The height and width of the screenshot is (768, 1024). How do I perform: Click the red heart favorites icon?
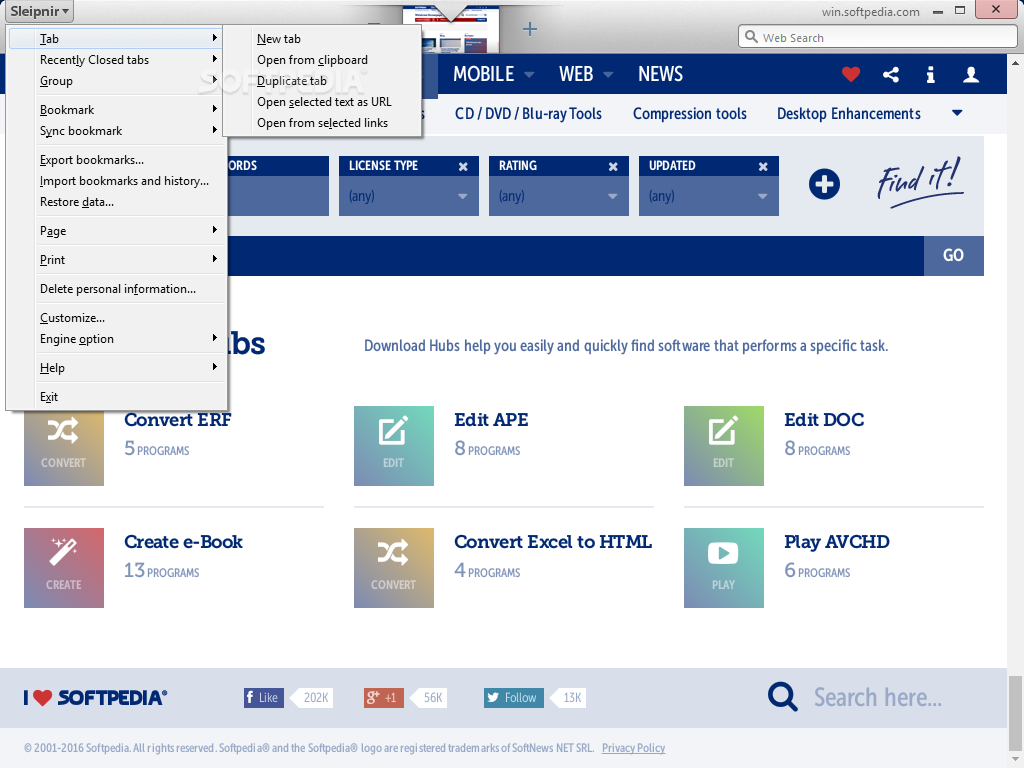point(850,74)
